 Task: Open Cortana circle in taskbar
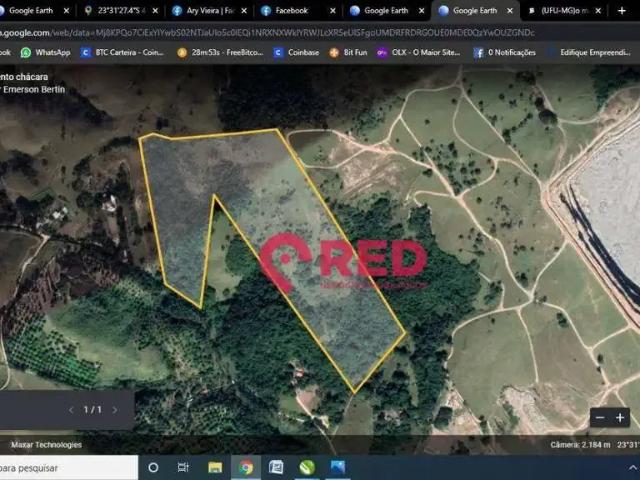(x=153, y=467)
